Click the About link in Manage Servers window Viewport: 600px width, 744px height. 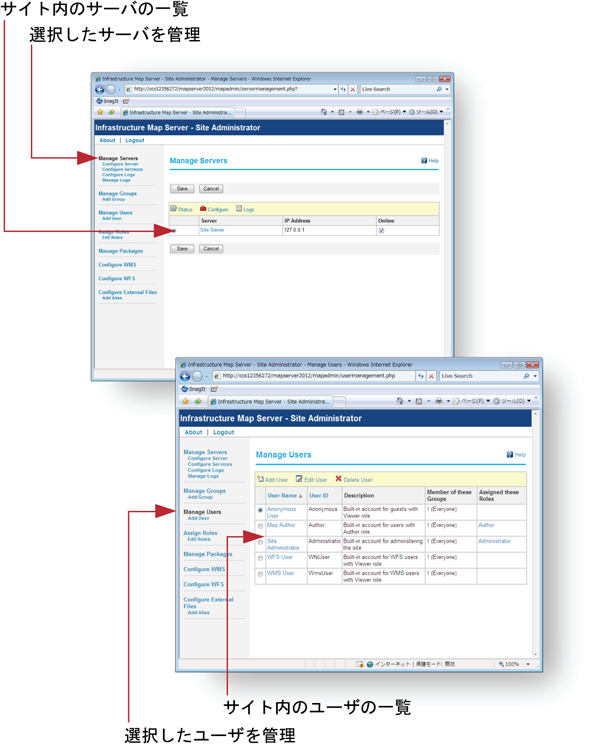(107, 140)
